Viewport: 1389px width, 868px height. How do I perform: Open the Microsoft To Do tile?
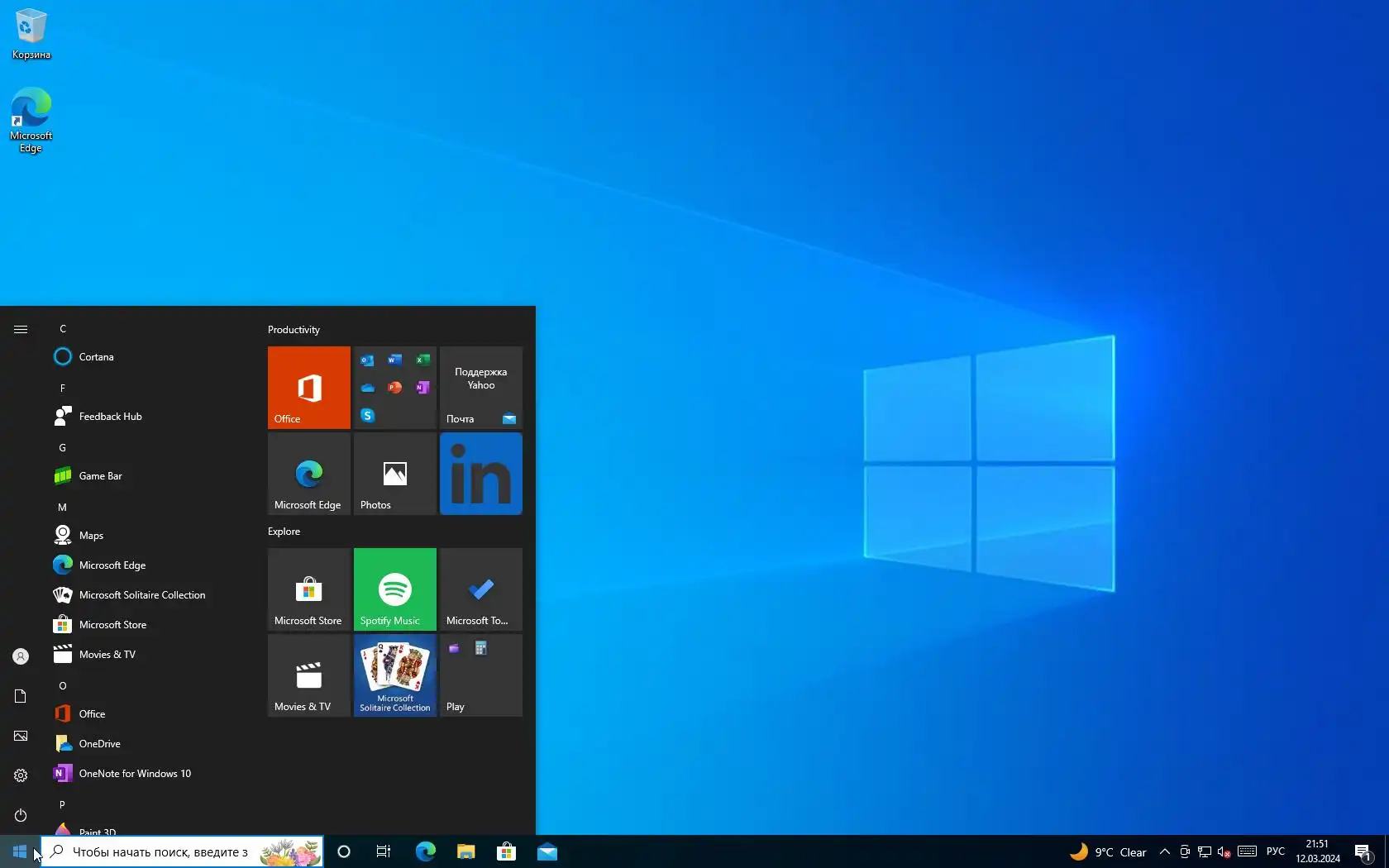point(481,589)
